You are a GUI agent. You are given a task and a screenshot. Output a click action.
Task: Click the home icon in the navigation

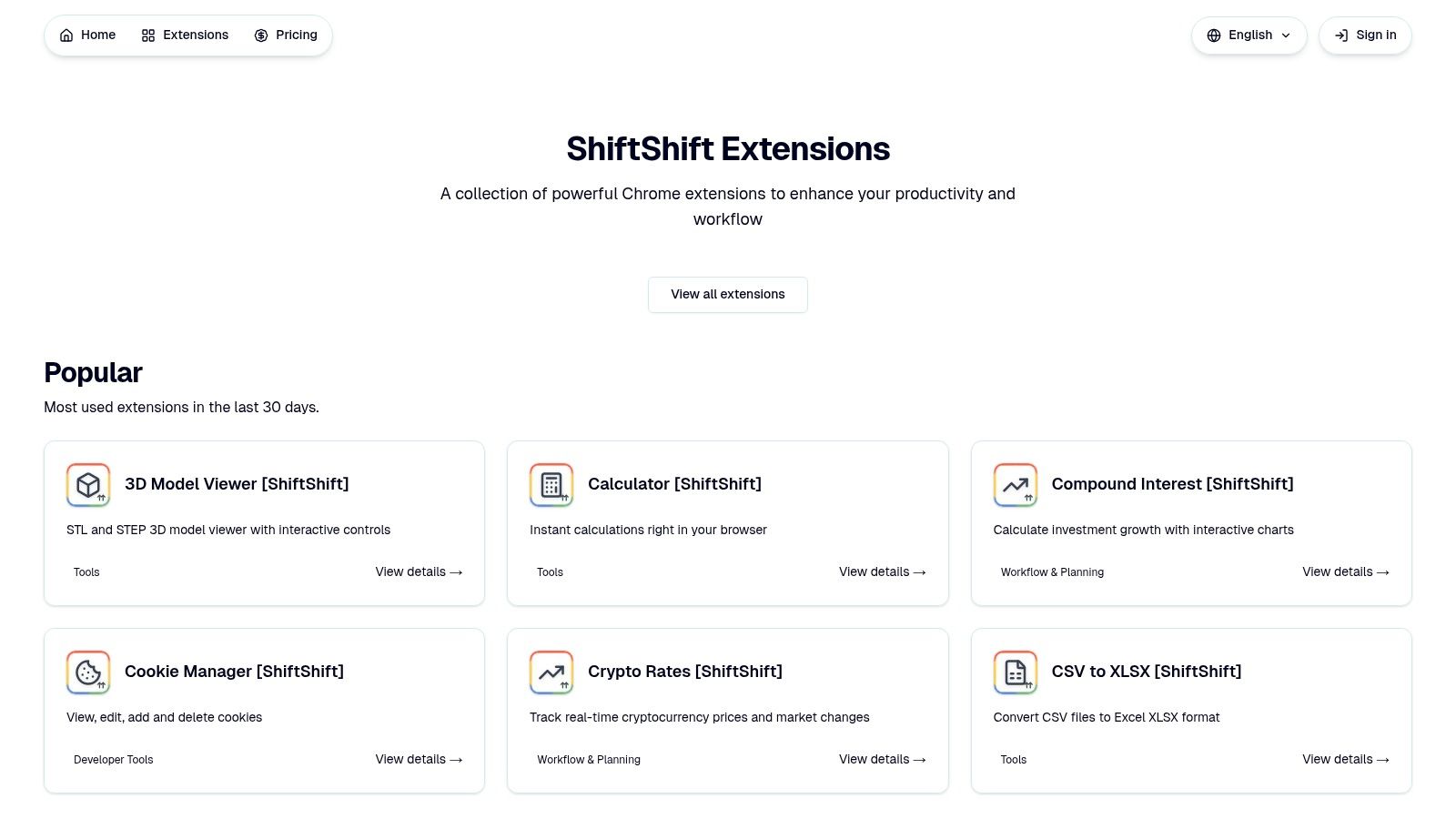point(66,35)
